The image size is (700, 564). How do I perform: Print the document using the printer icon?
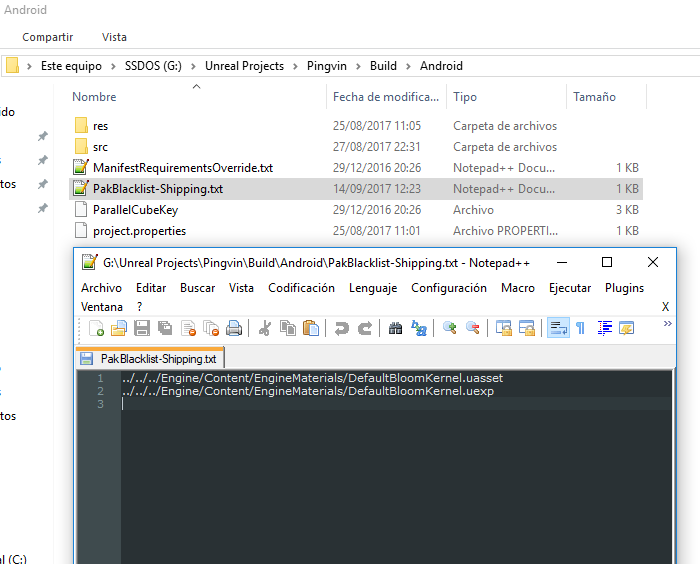(234, 328)
